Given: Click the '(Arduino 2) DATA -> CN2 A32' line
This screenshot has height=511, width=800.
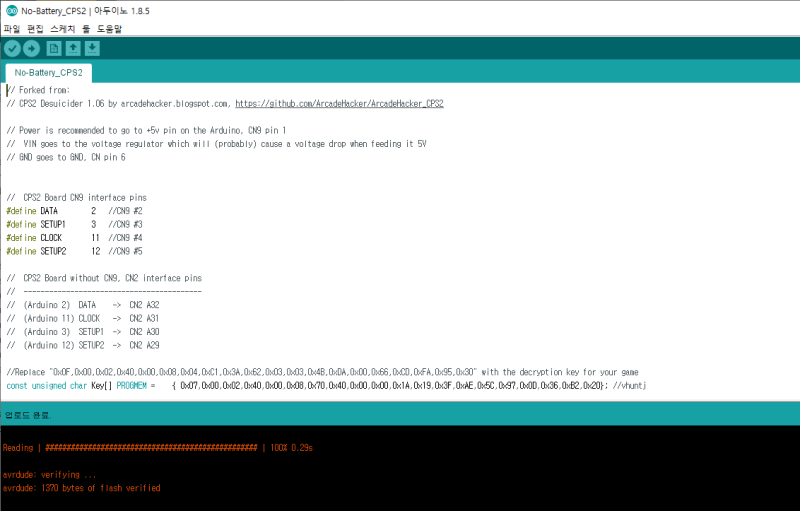Looking at the screenshot, I should click(x=83, y=305).
